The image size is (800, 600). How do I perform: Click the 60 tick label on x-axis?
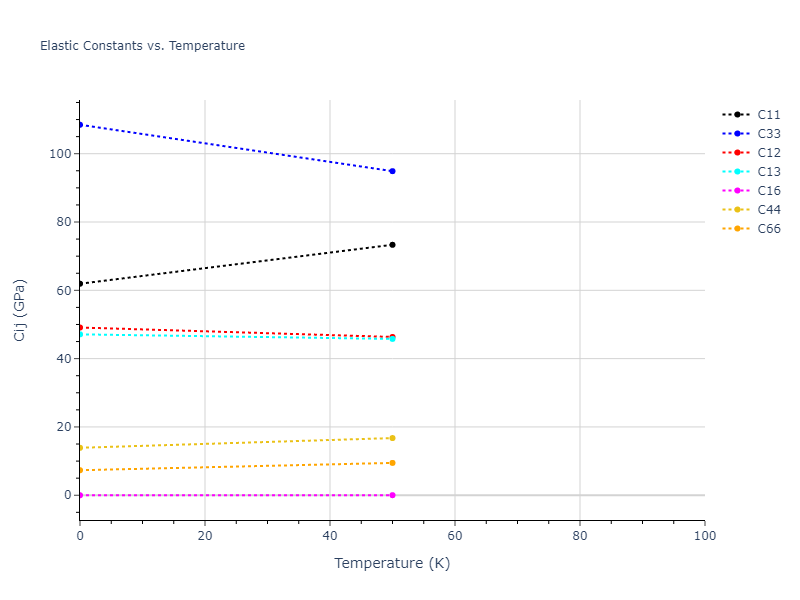click(x=455, y=537)
